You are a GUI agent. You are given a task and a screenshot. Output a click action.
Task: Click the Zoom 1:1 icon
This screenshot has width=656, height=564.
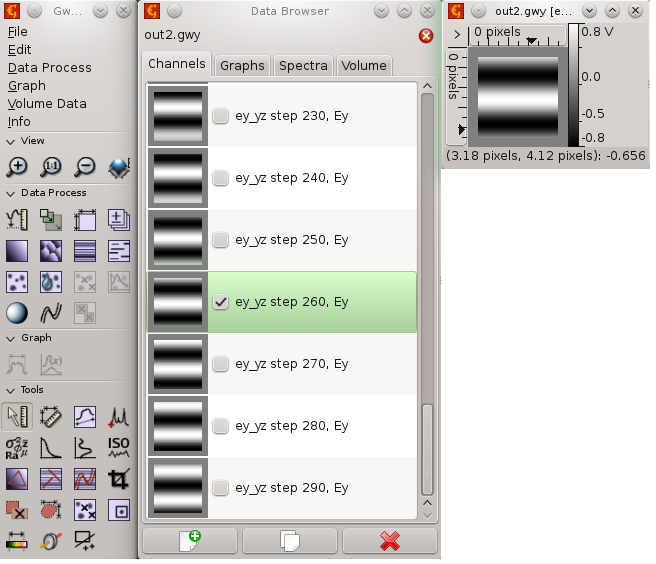(x=52, y=167)
